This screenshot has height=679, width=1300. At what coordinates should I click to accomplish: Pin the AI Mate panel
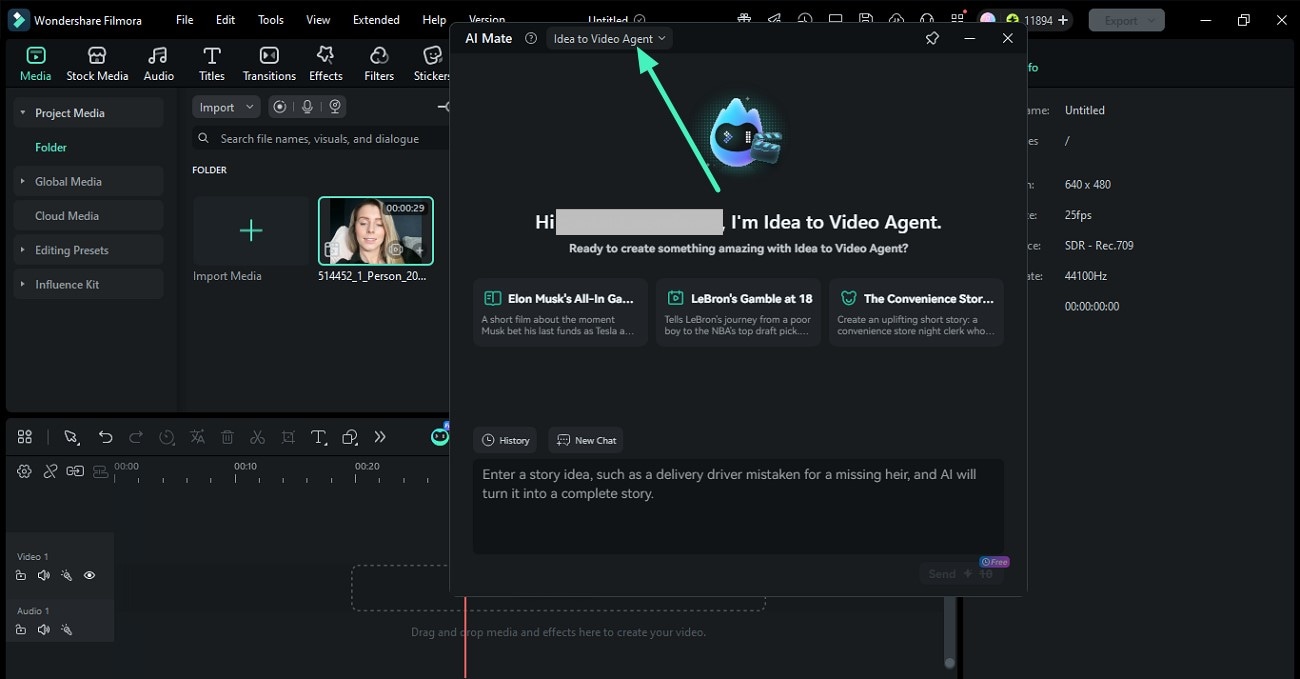pyautogui.click(x=932, y=38)
